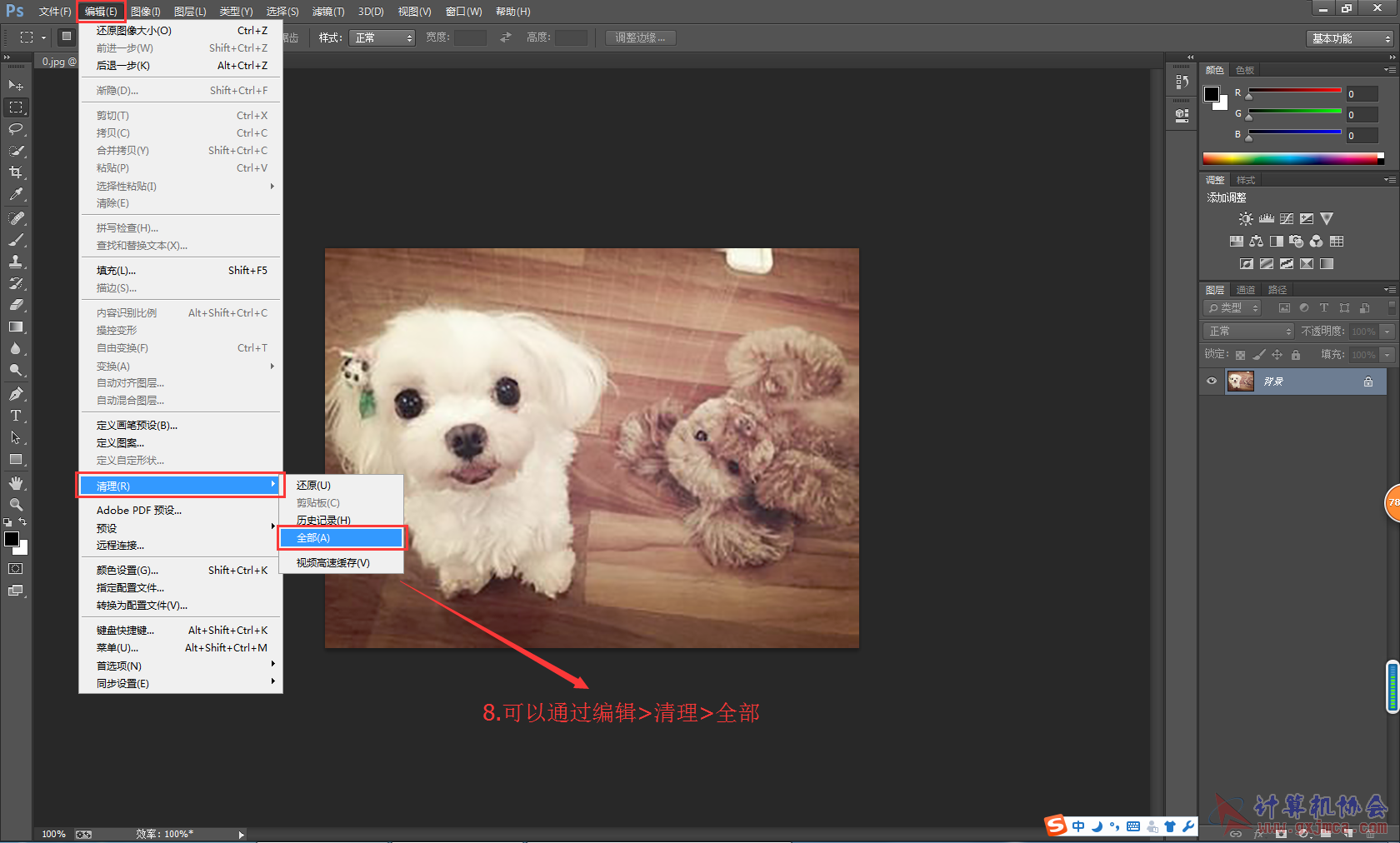Select the Gradient tool
The width and height of the screenshot is (1400, 843).
pos(16,327)
